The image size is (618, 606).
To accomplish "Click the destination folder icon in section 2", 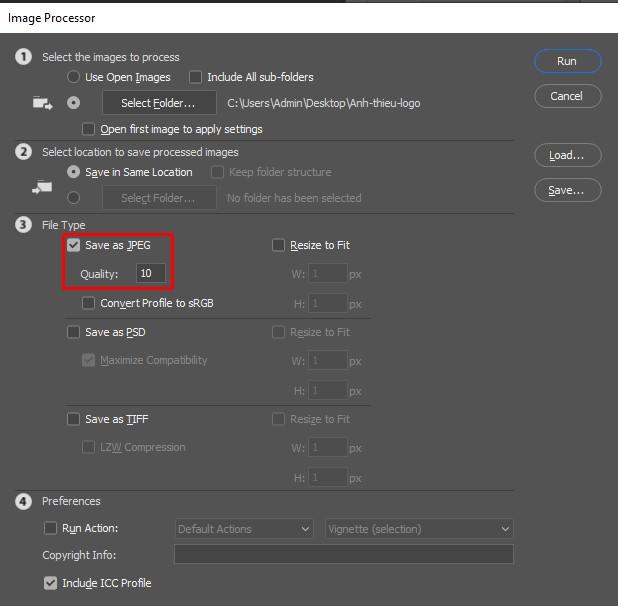I will coord(42,186).
